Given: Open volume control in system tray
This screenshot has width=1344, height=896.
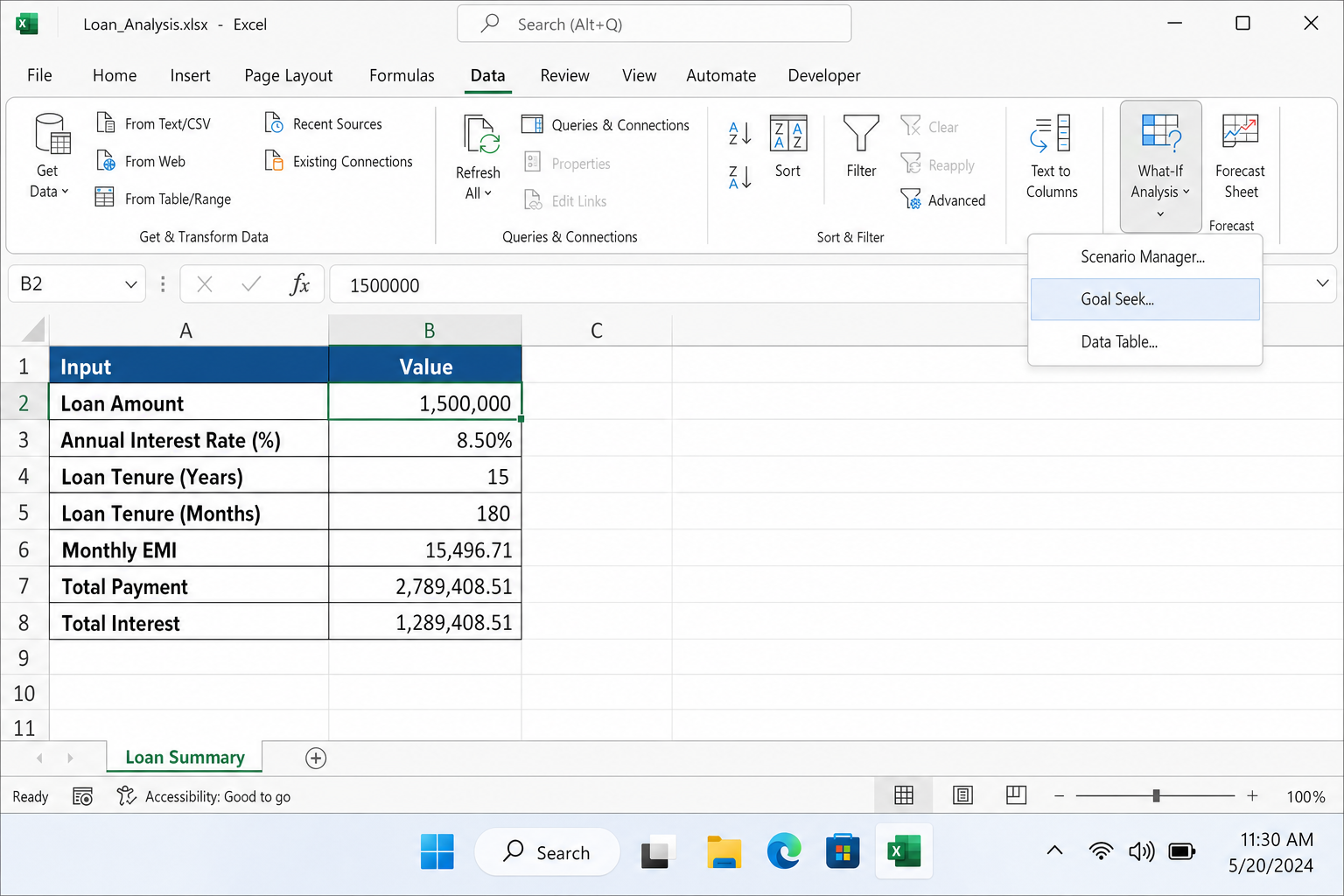Looking at the screenshot, I should 1141,850.
